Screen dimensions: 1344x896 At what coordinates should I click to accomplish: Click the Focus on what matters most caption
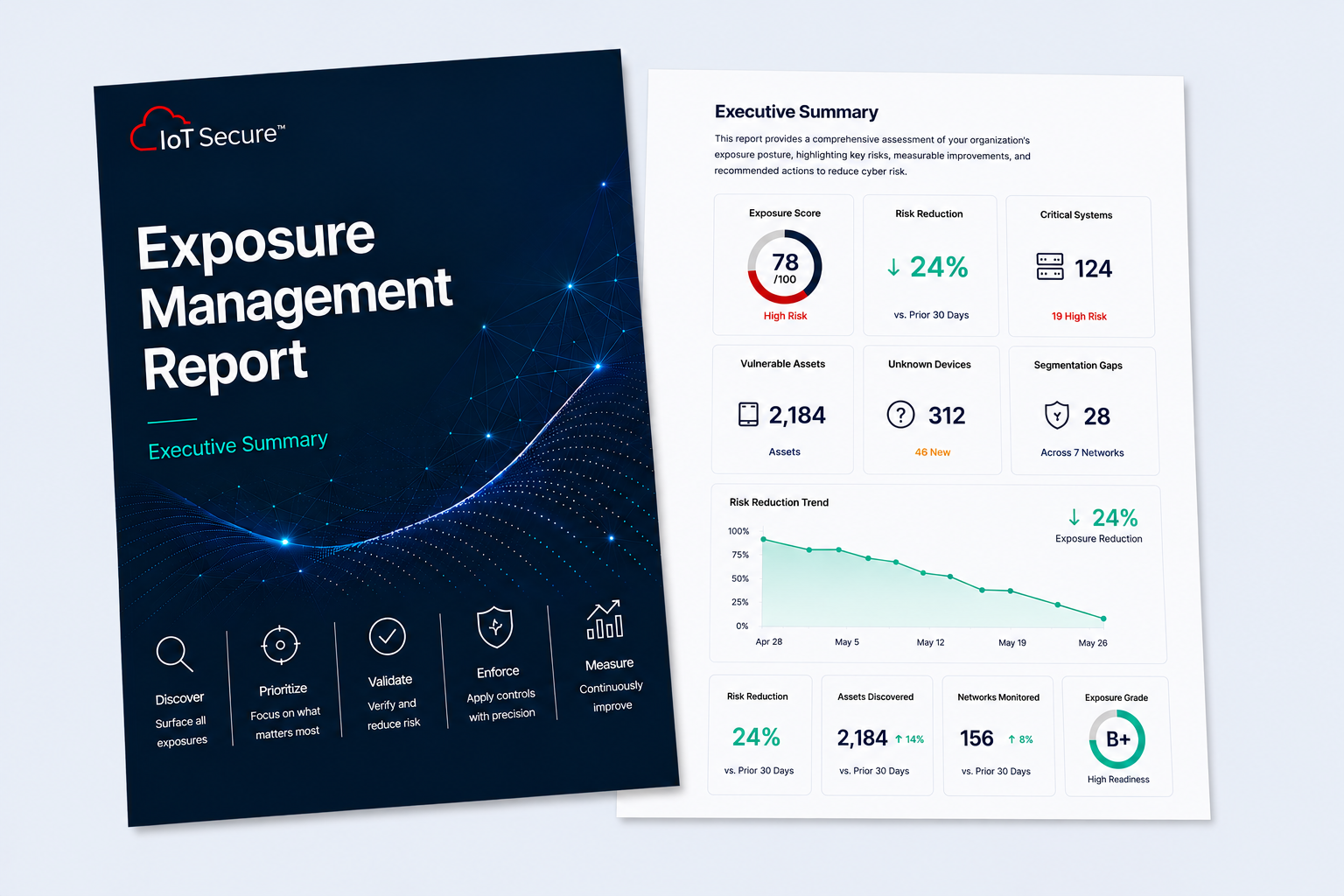pyautogui.click(x=286, y=723)
